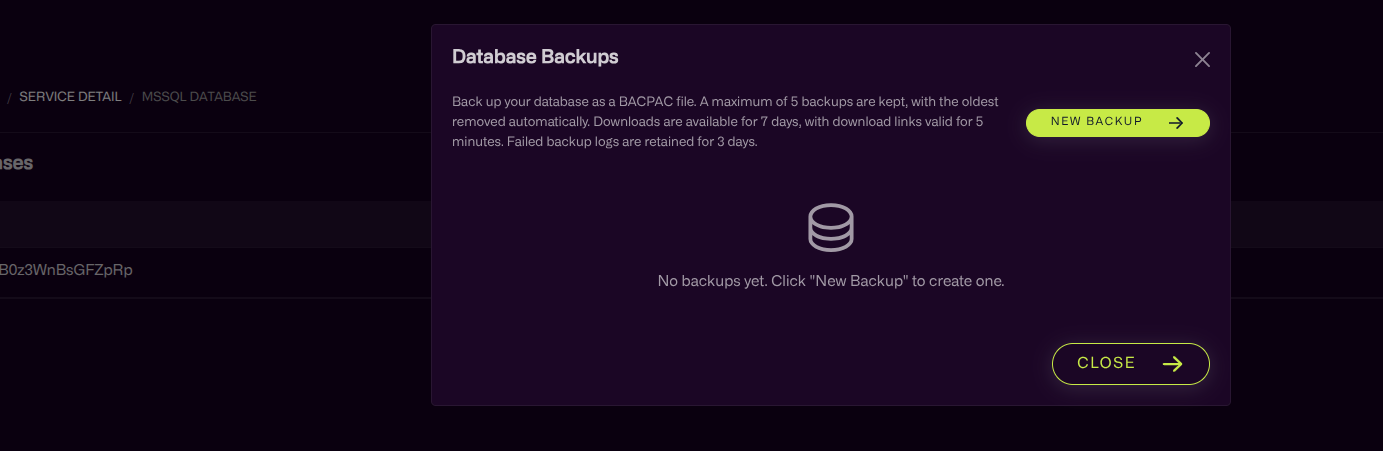Dismiss the dialog with the X icon

[x=1202, y=60]
